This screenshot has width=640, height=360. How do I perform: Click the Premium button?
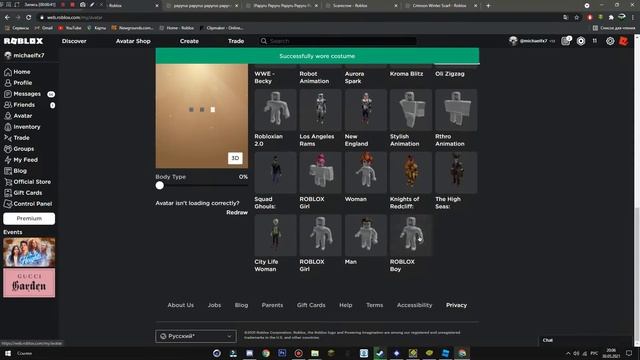pyautogui.click(x=29, y=219)
